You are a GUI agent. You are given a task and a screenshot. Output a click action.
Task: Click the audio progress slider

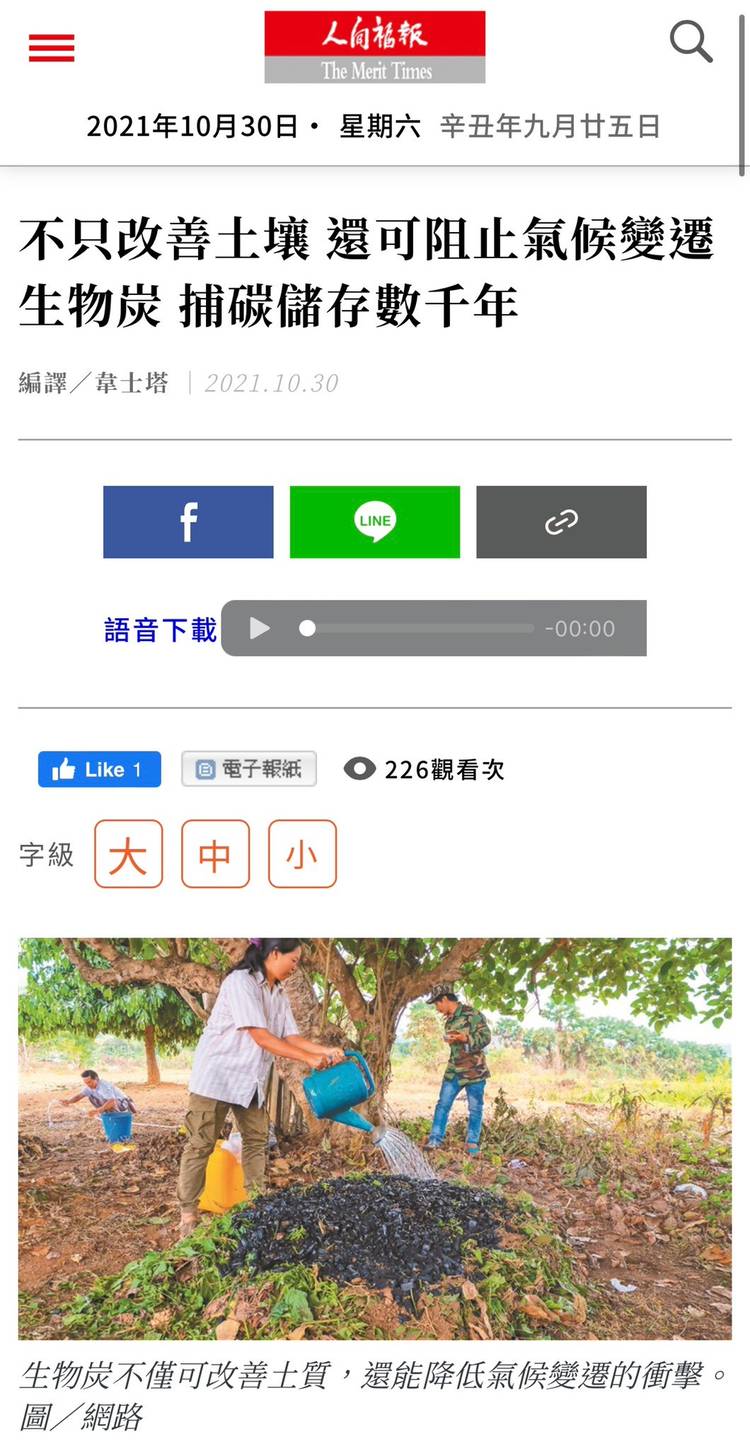417,628
